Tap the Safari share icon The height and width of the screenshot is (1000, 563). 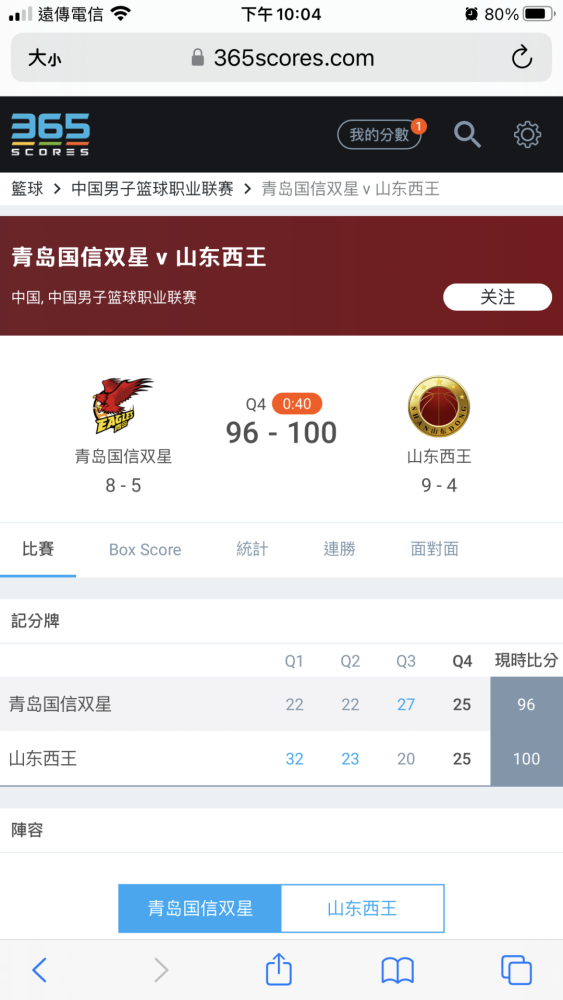point(279,969)
